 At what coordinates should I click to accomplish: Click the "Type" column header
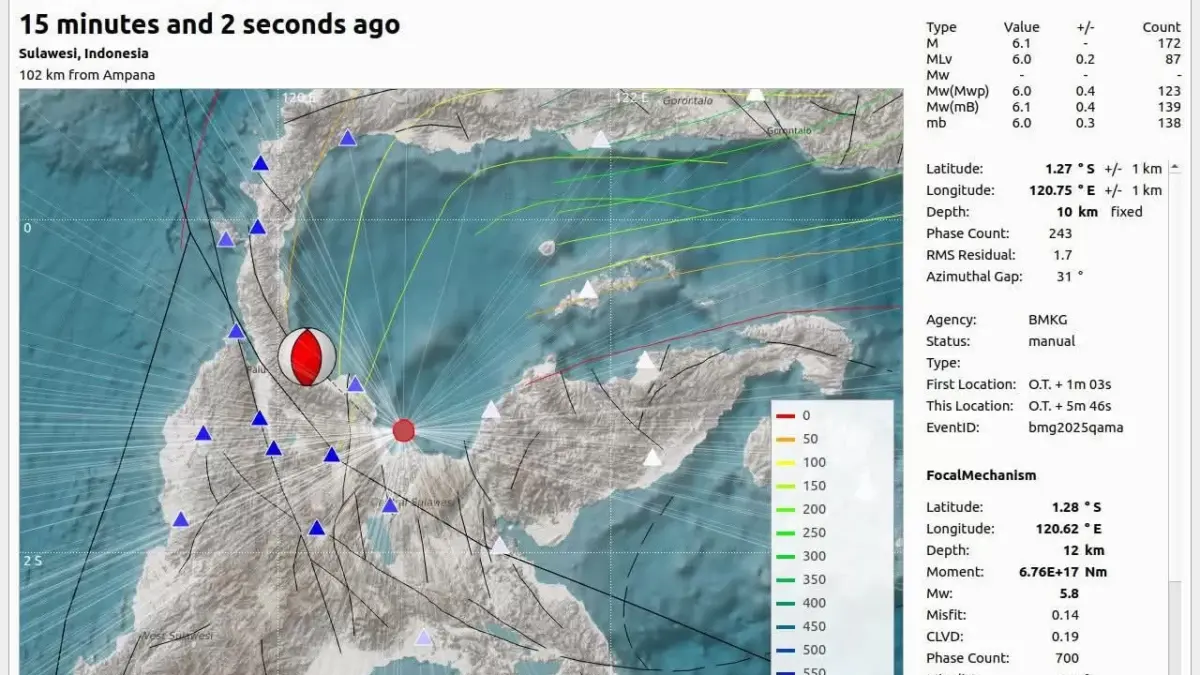941,27
